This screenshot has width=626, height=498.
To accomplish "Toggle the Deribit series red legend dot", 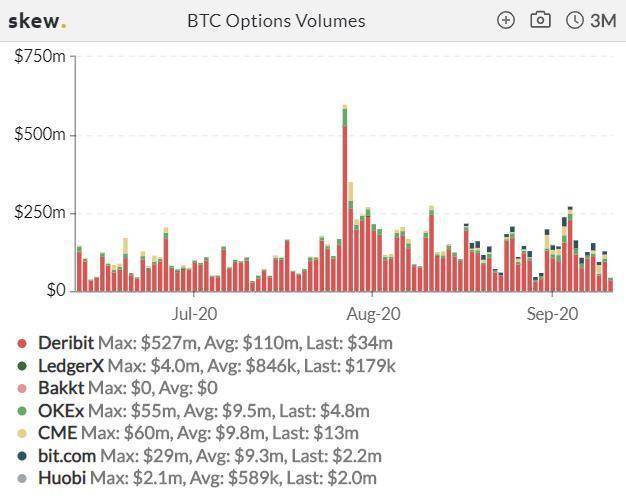I will pyautogui.click(x=22, y=343).
